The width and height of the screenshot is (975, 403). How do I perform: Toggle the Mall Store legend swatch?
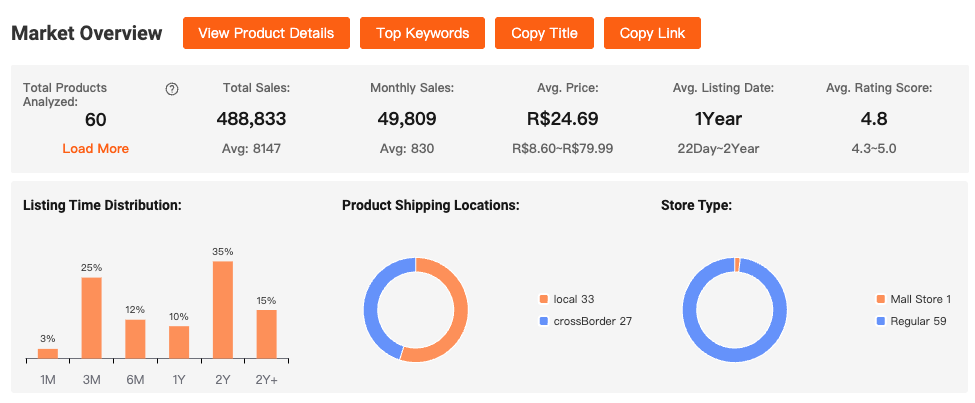coord(881,299)
